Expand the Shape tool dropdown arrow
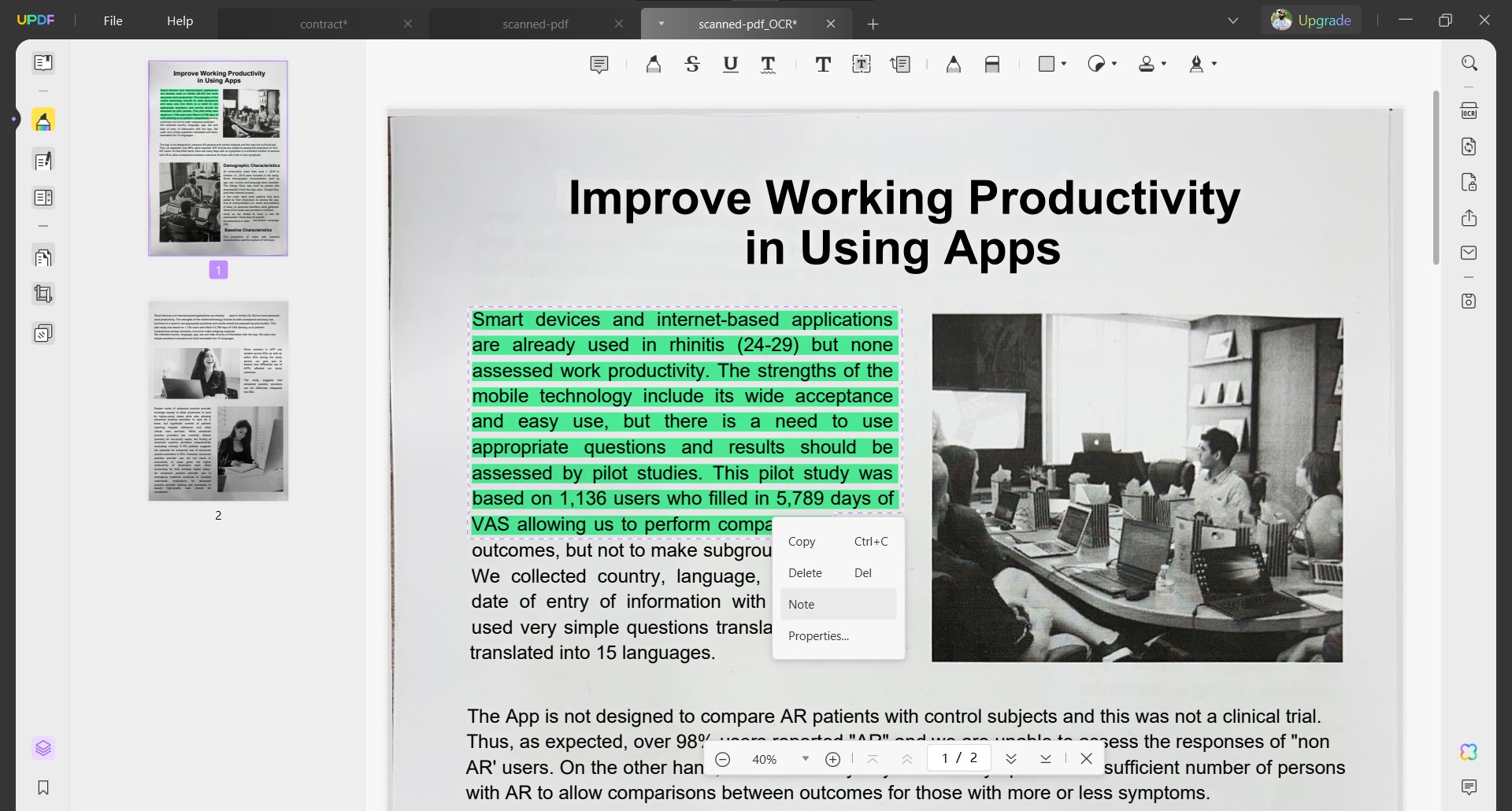The width and height of the screenshot is (1512, 811). 1064,64
